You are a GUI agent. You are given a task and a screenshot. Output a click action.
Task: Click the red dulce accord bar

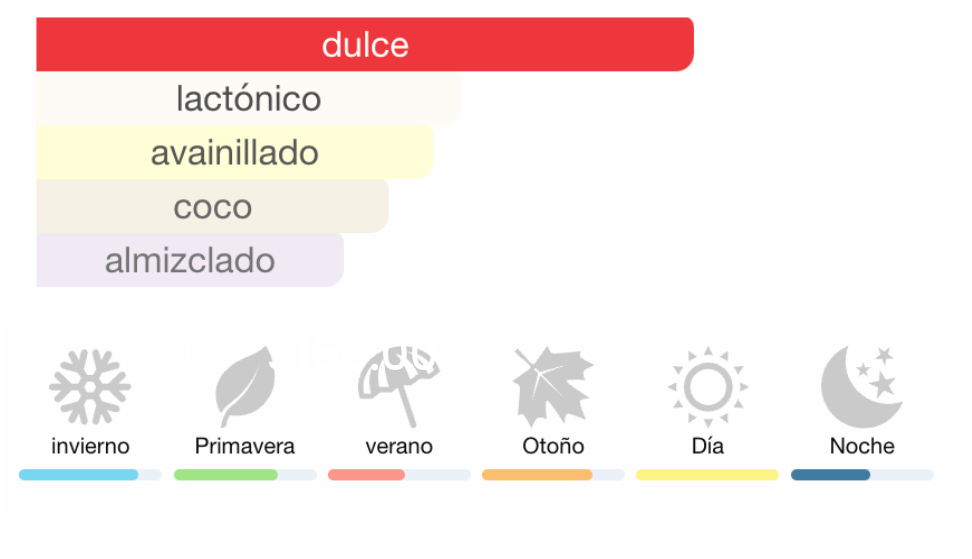365,45
